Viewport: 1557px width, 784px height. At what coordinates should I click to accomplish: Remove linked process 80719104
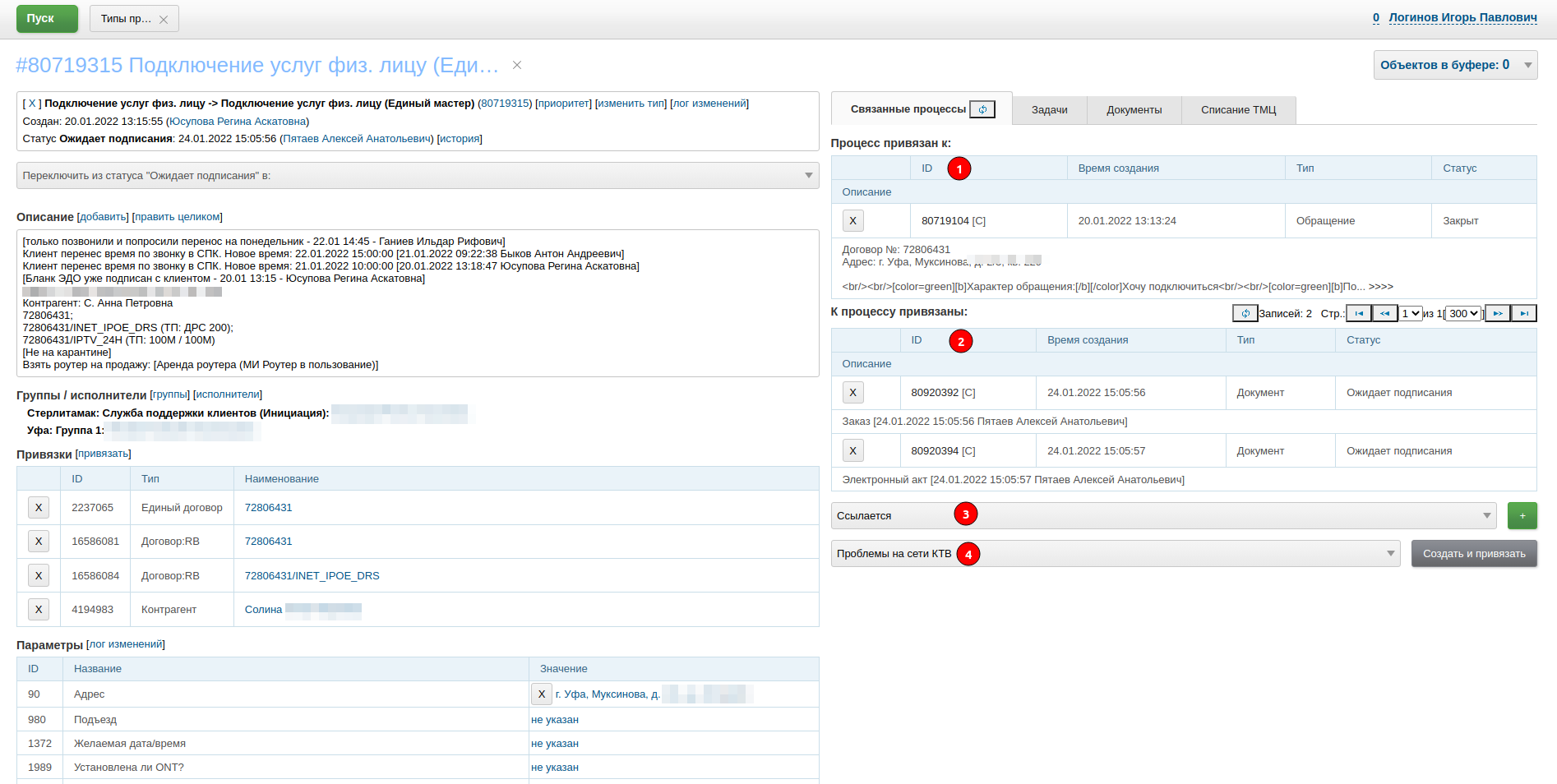click(852, 220)
